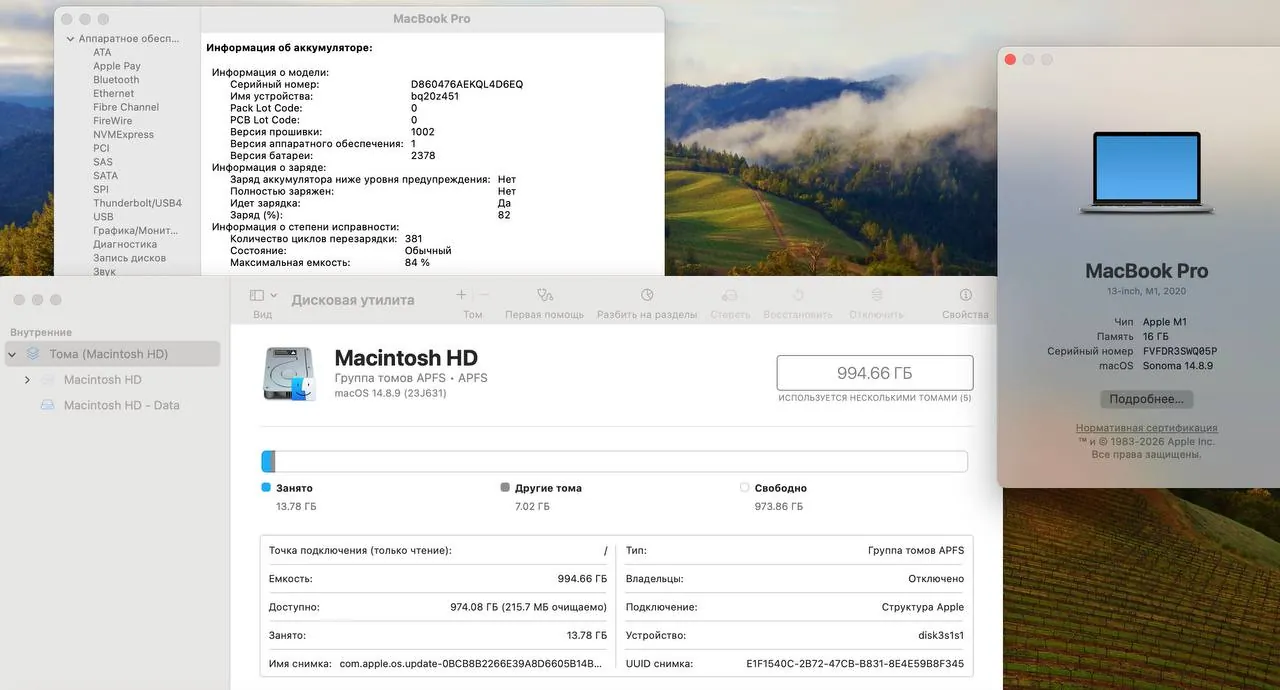
Task: Click macOS version Sonoma 14.8.9 text
Action: click(1178, 366)
